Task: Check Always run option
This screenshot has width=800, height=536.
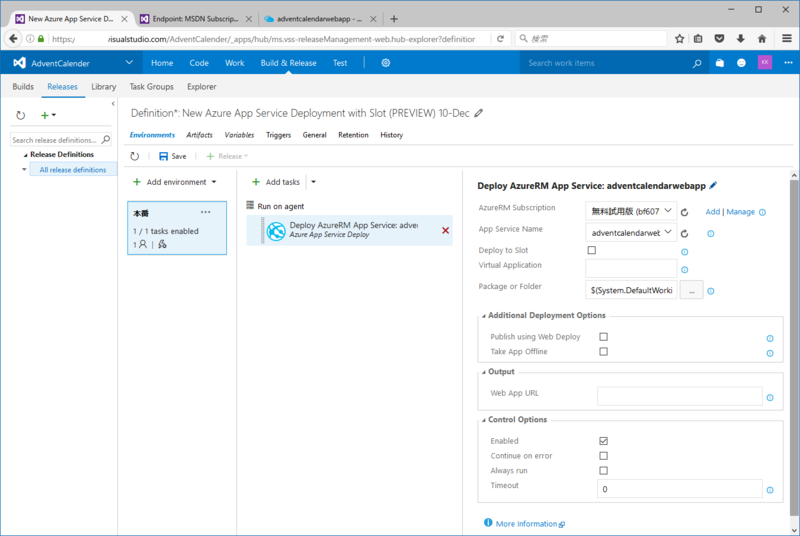Action: click(x=604, y=470)
